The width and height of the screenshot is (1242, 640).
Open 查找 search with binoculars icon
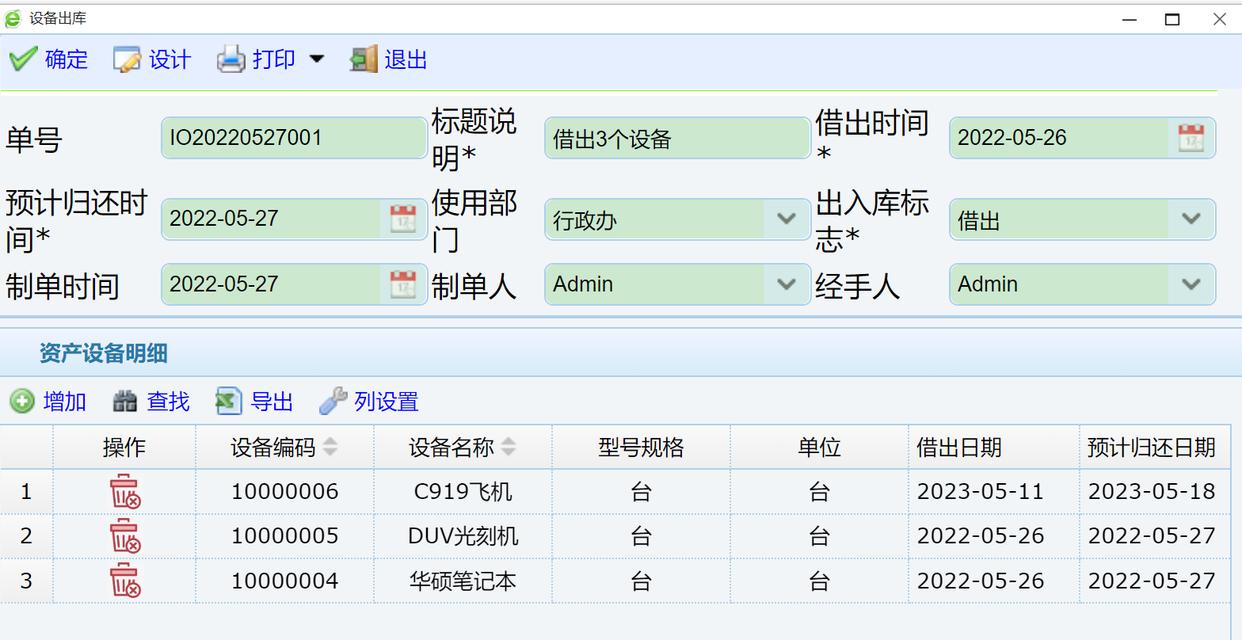pyautogui.click(x=125, y=402)
